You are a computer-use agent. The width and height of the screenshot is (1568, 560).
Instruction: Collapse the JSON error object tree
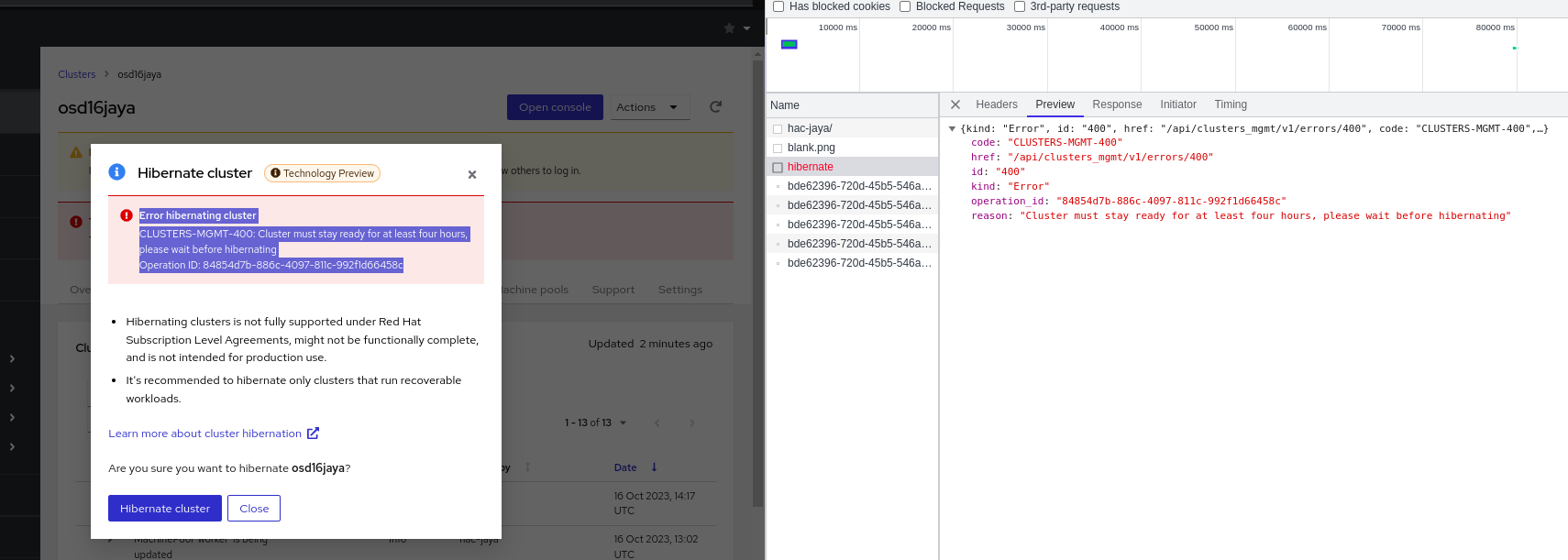point(952,129)
